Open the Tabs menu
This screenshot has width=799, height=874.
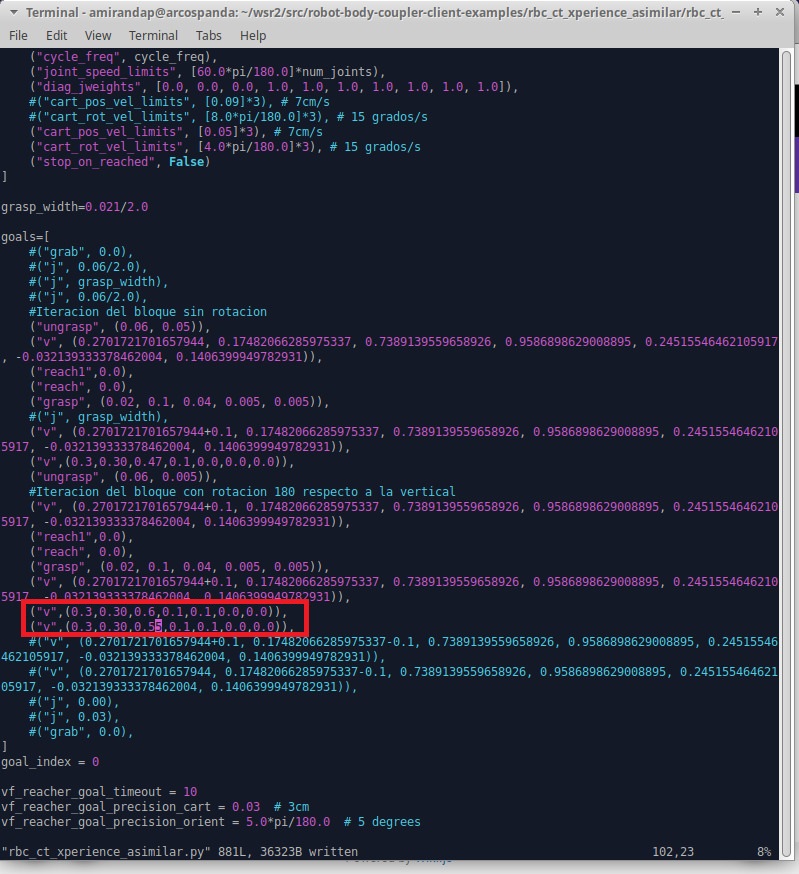click(208, 35)
